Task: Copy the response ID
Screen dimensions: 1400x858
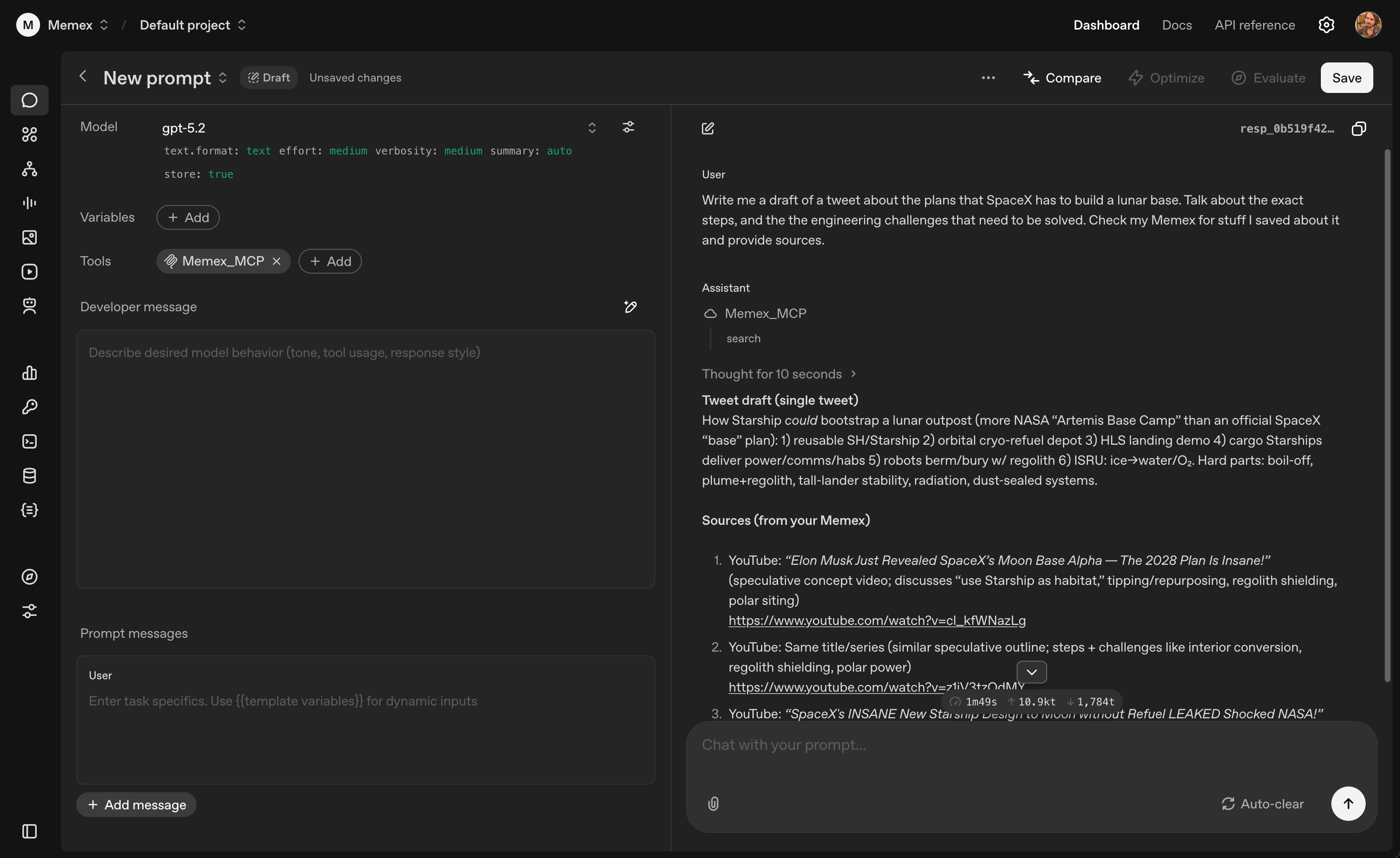Action: (x=1359, y=129)
